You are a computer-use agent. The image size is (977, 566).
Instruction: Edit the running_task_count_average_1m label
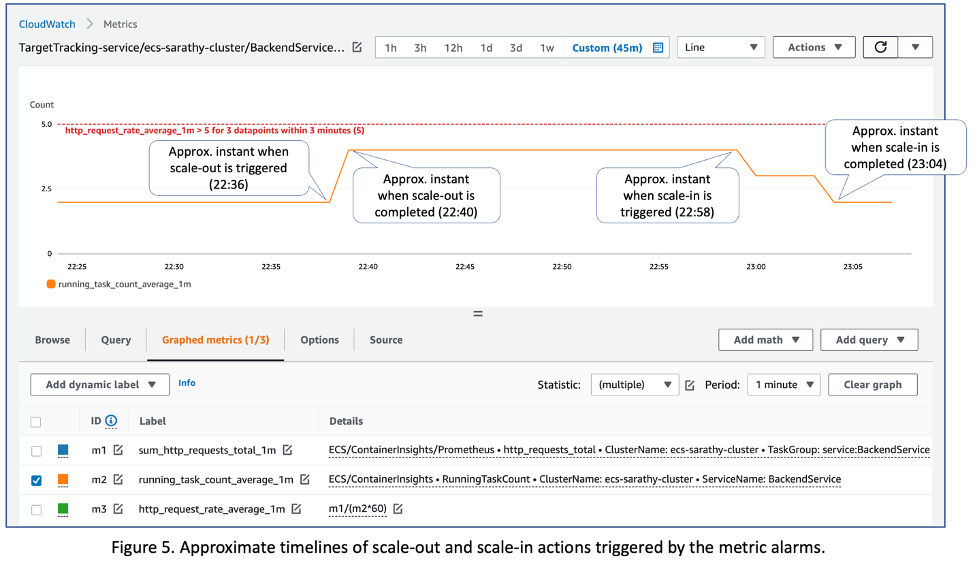click(305, 479)
